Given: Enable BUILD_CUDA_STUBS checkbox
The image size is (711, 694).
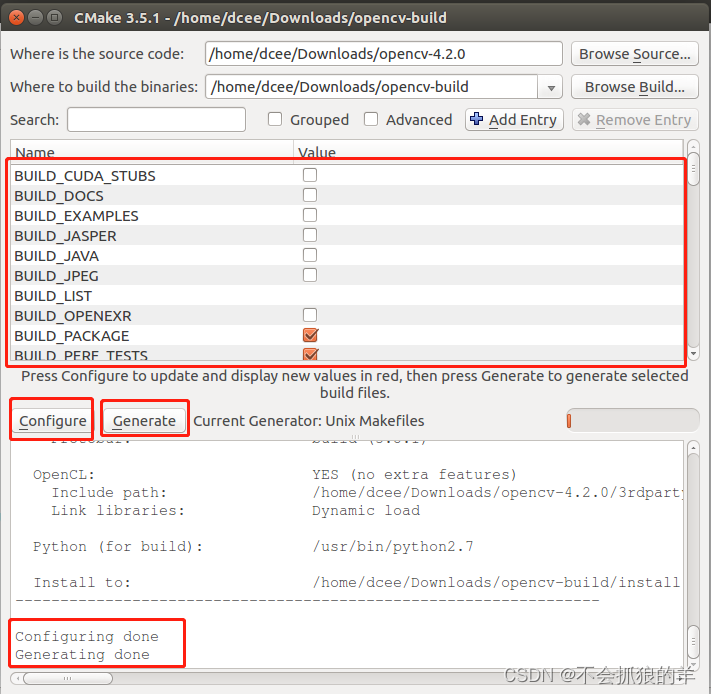Looking at the screenshot, I should click(310, 175).
